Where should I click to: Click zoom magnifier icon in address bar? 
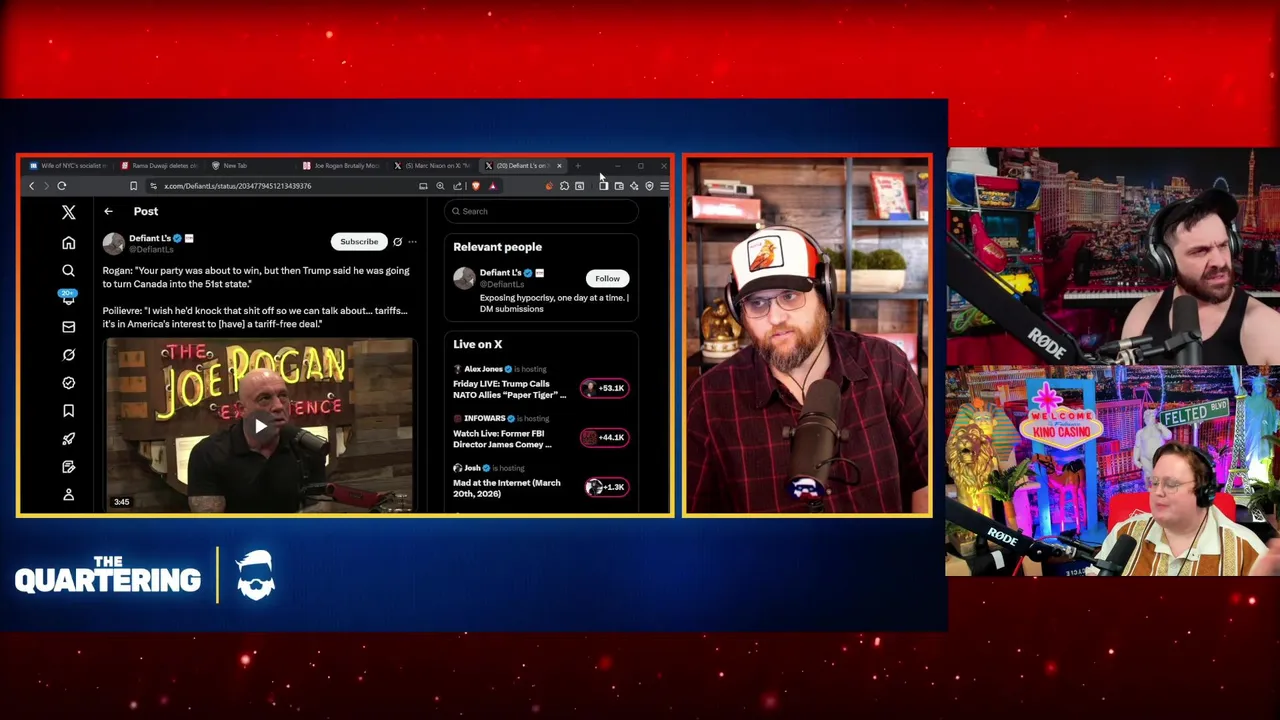coord(440,186)
